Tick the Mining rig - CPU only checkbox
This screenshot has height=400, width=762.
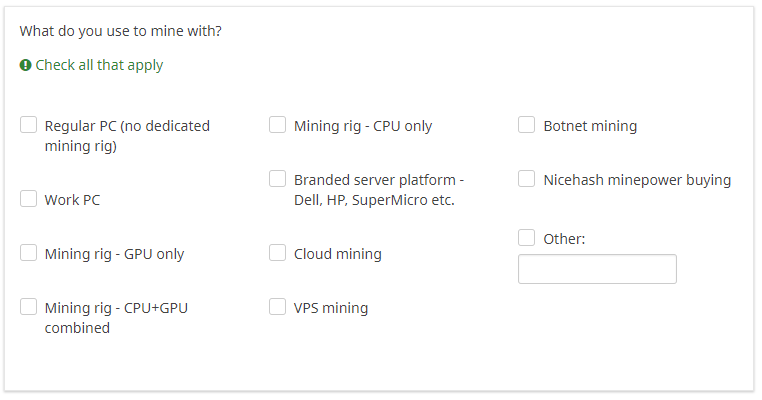point(277,126)
